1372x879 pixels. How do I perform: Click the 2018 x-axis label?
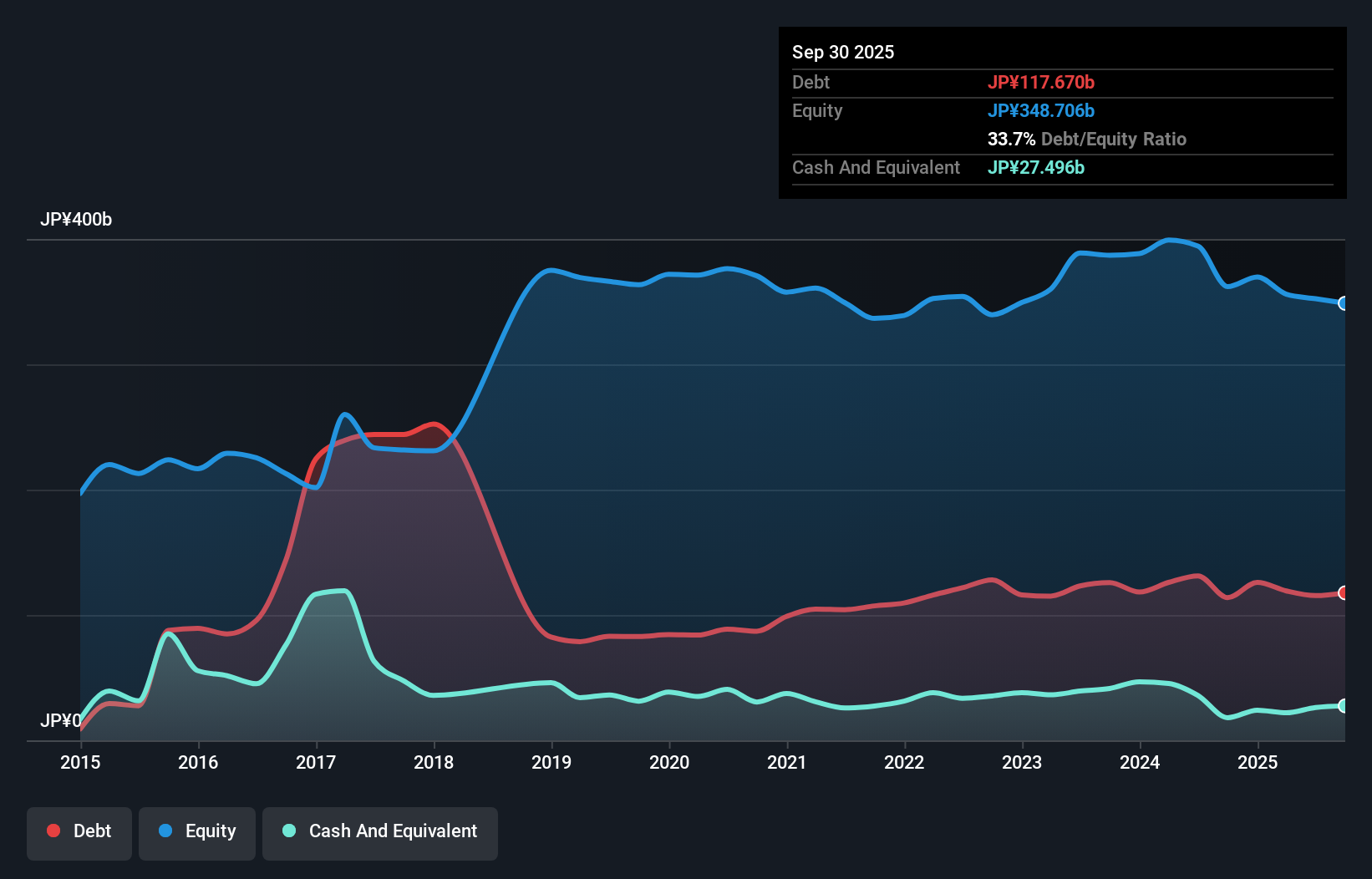[434, 762]
